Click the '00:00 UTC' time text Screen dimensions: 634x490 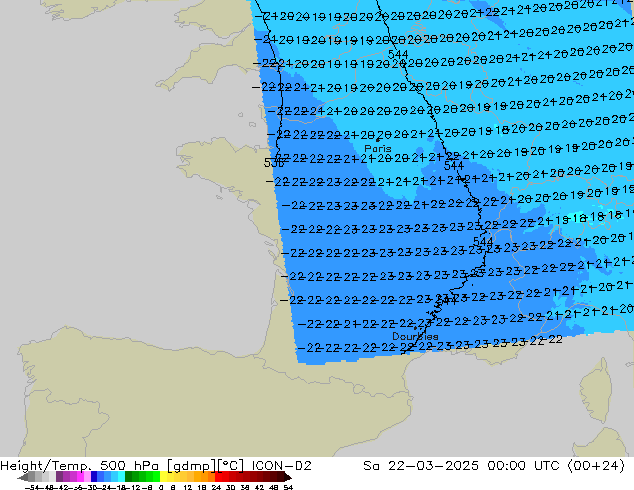coord(523,466)
